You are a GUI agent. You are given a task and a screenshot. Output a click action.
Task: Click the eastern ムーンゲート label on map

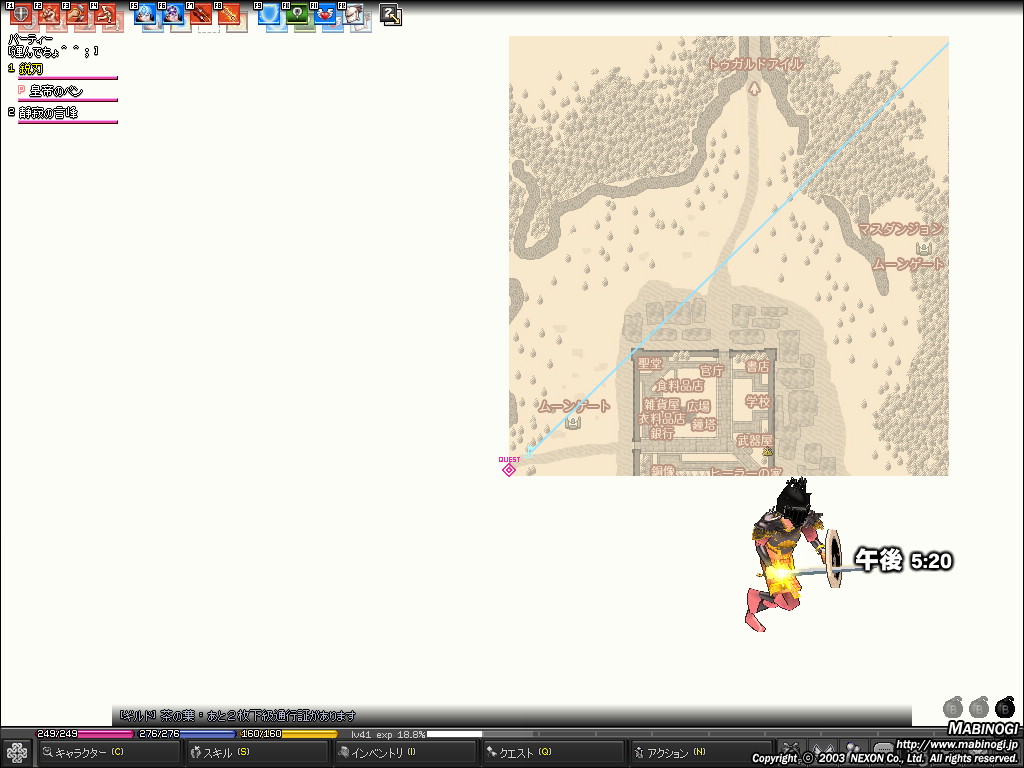[908, 264]
